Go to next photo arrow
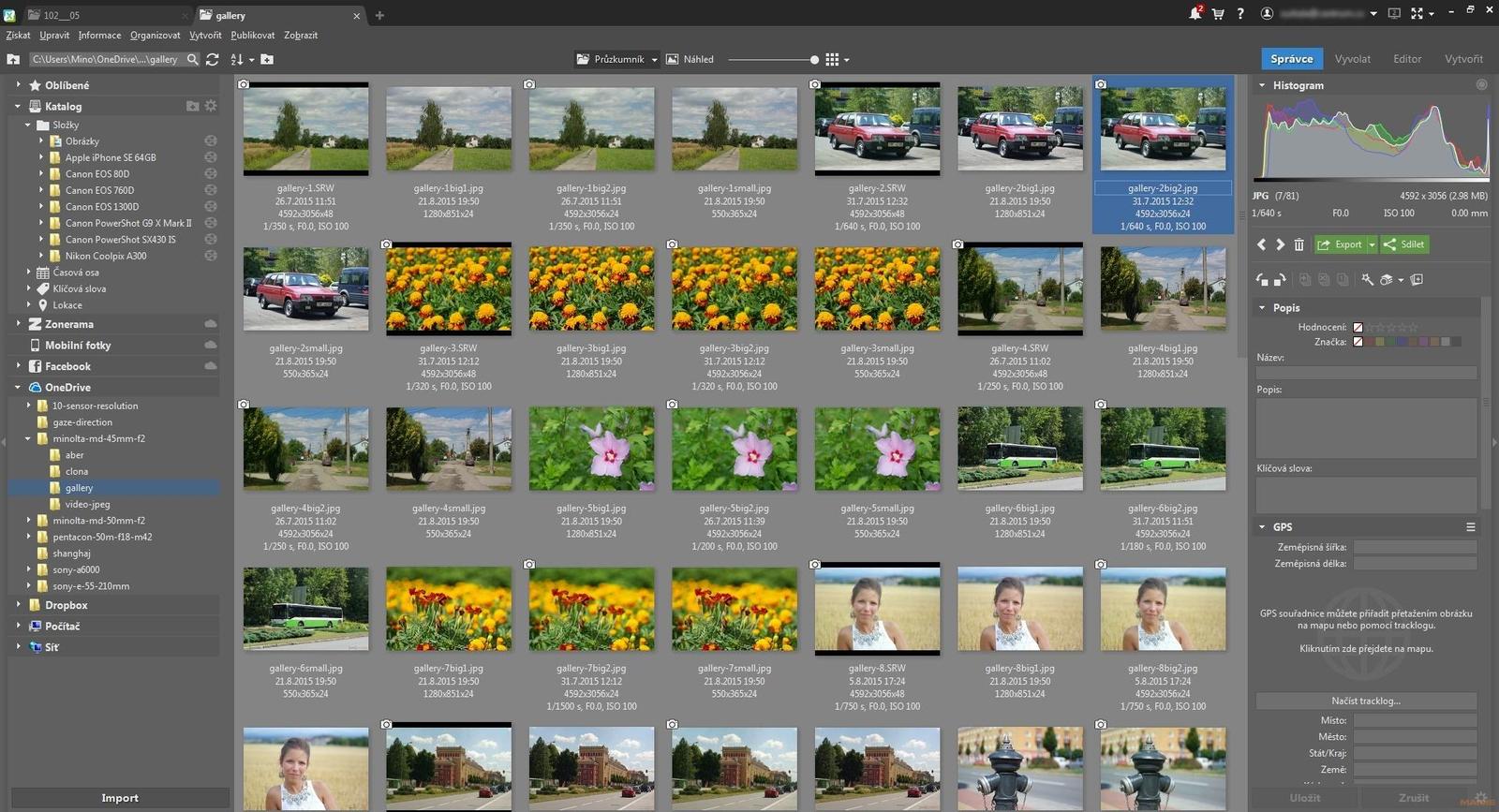 1280,244
